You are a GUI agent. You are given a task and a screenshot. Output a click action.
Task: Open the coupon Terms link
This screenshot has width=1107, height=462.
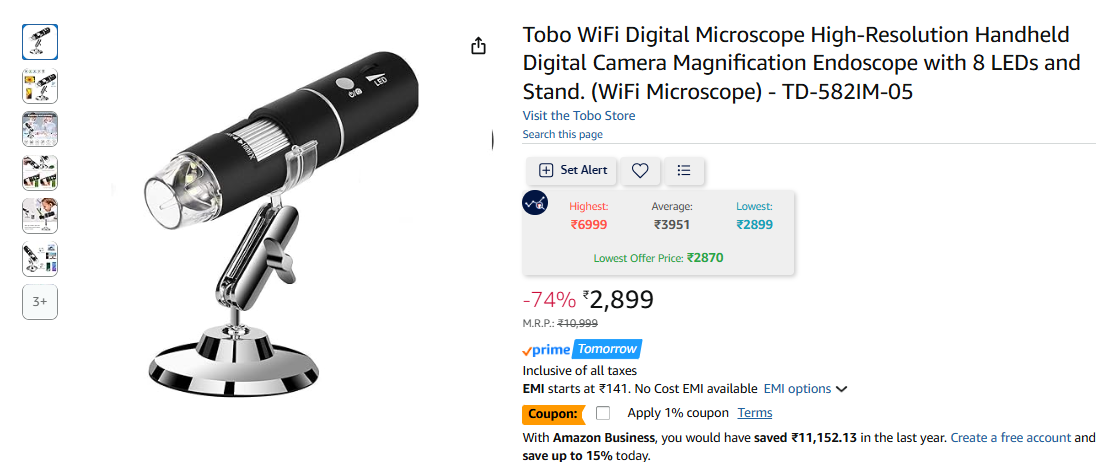[x=755, y=413]
